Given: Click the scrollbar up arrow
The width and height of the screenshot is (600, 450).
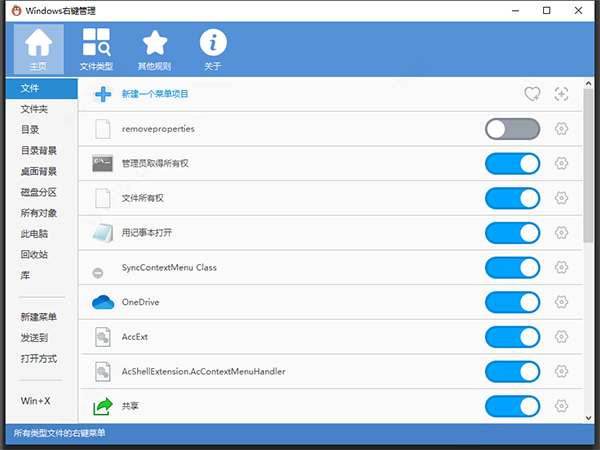Looking at the screenshot, I should point(589,83).
